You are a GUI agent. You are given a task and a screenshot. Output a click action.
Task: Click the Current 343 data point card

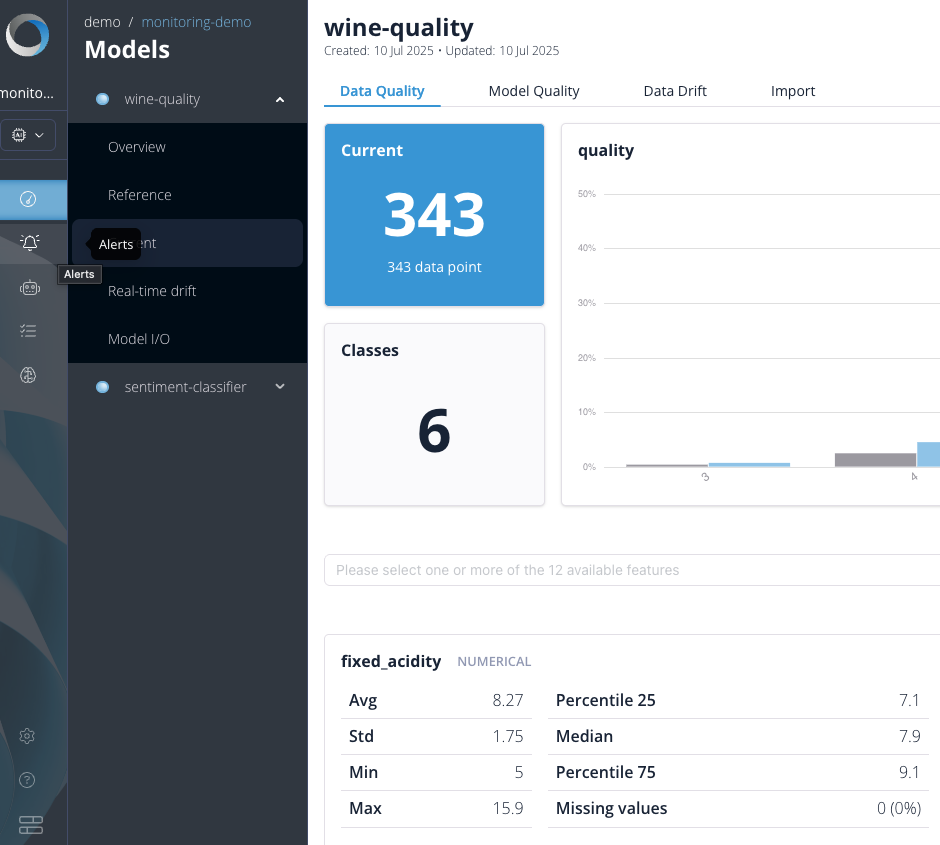(x=434, y=215)
